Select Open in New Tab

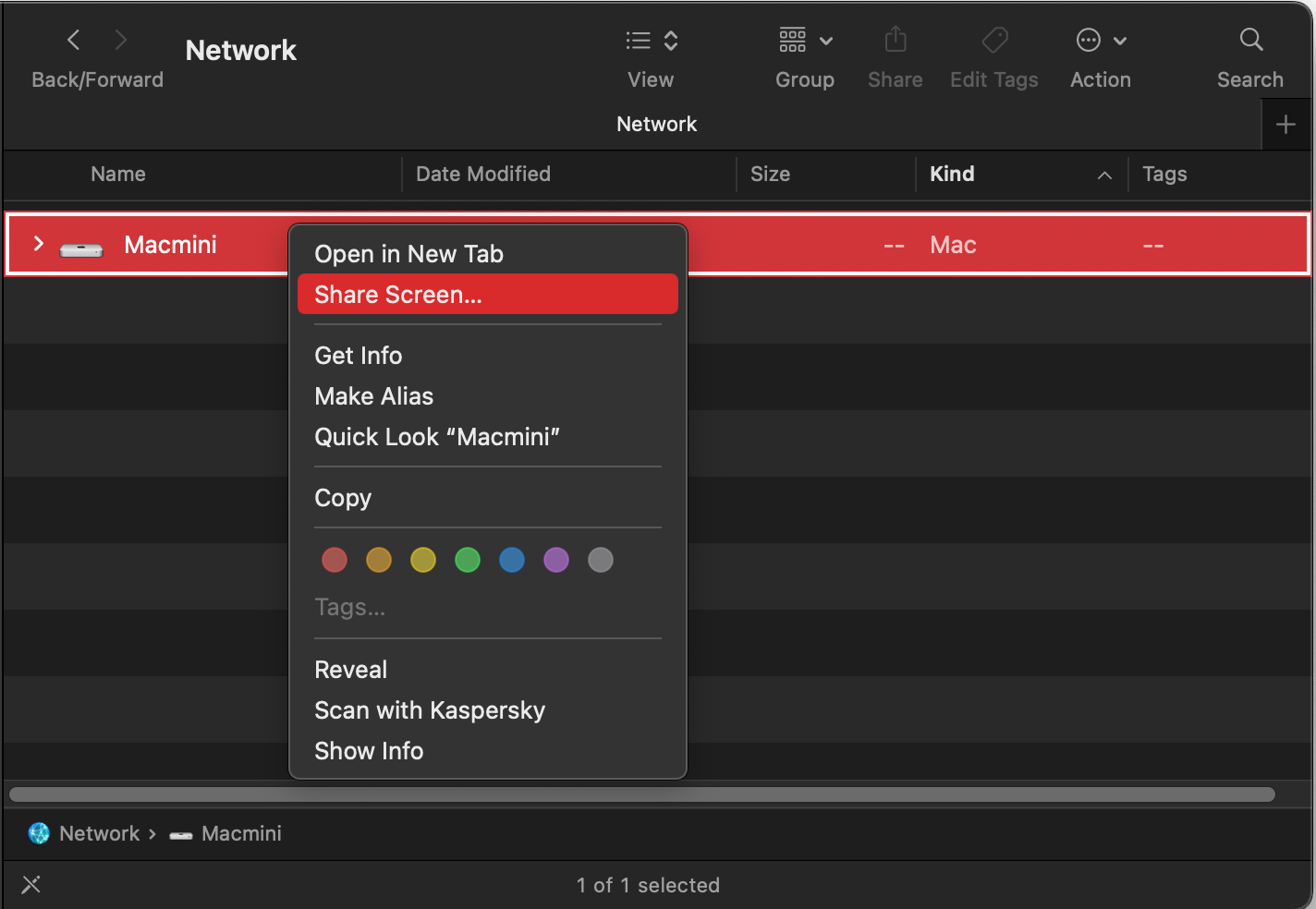pos(408,254)
